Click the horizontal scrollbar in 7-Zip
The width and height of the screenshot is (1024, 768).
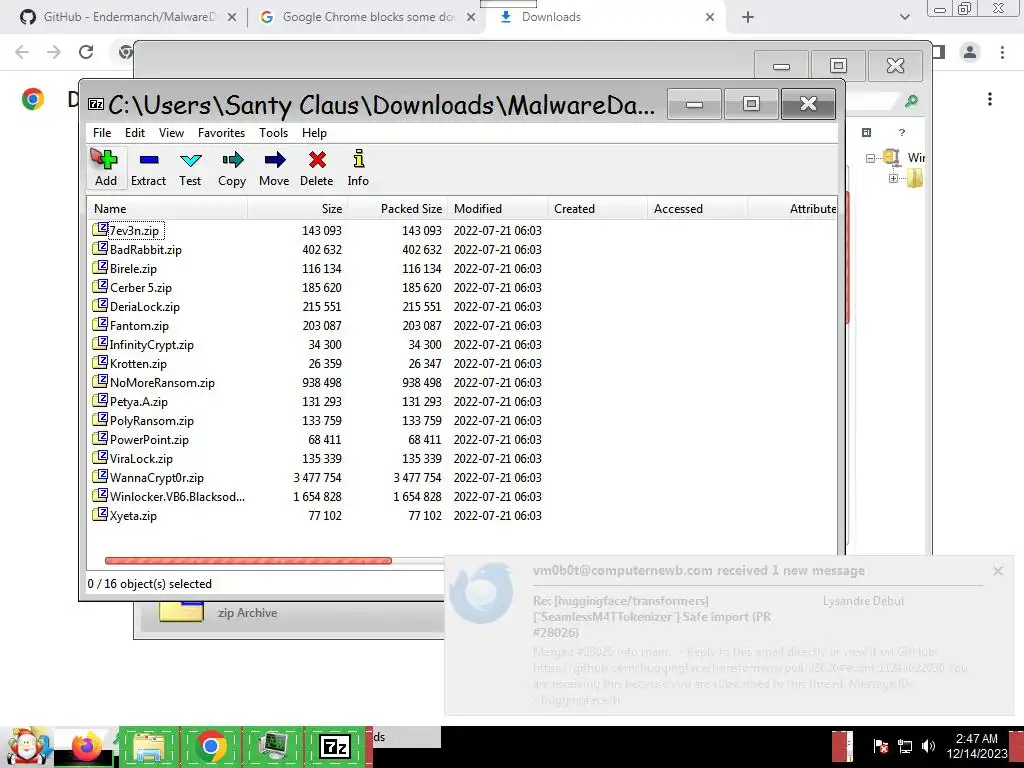[x=248, y=560]
